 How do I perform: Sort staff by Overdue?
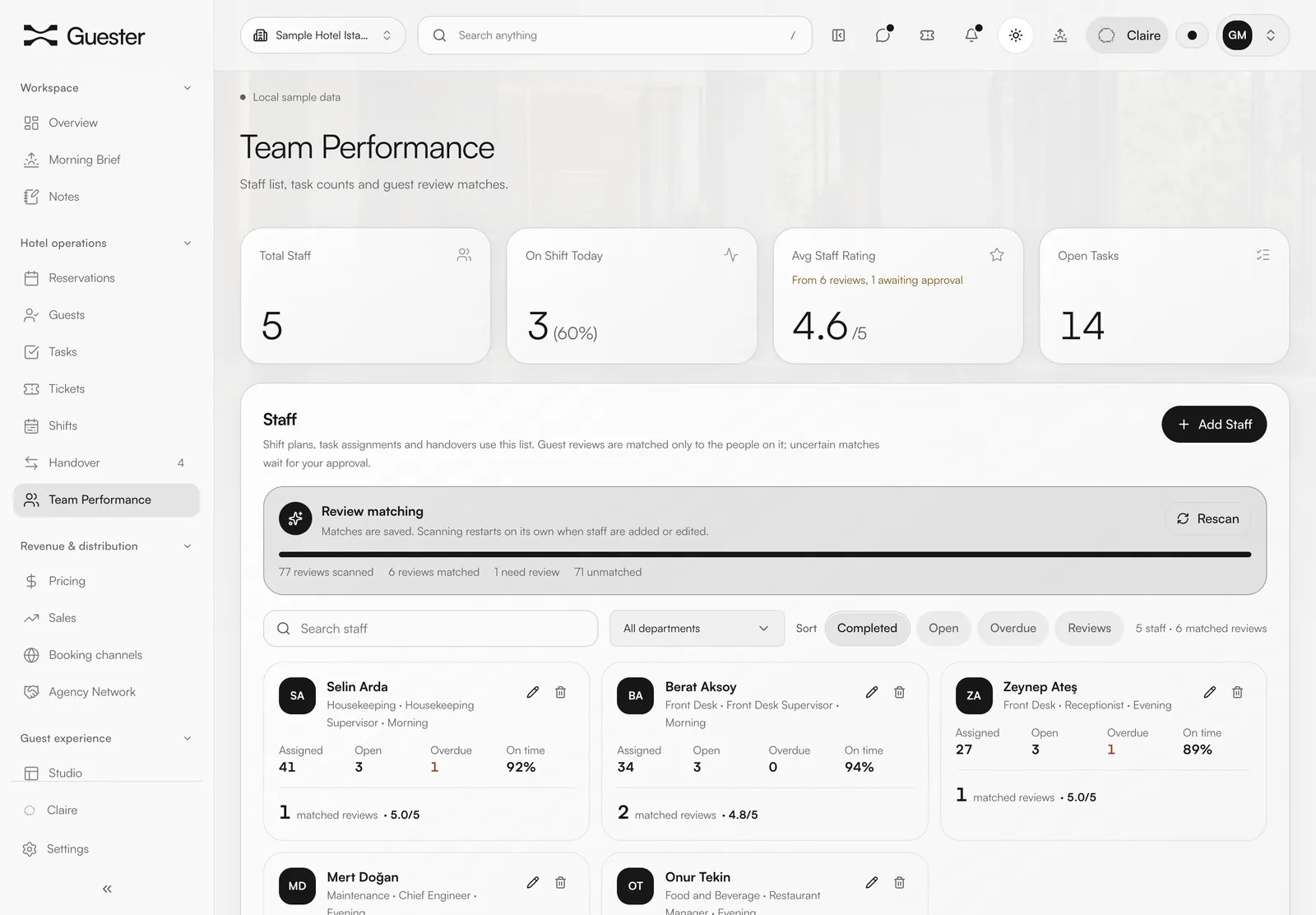(x=1012, y=628)
